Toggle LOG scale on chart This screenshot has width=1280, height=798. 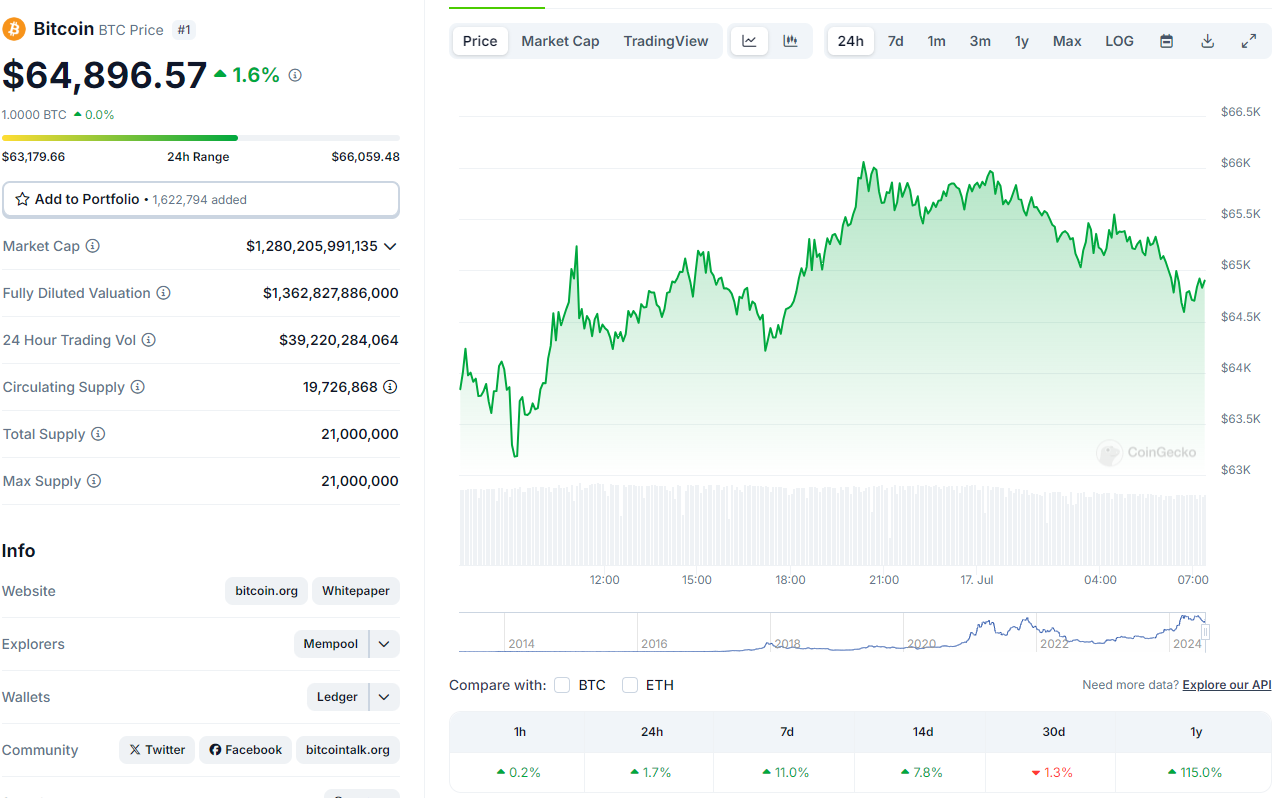1119,41
